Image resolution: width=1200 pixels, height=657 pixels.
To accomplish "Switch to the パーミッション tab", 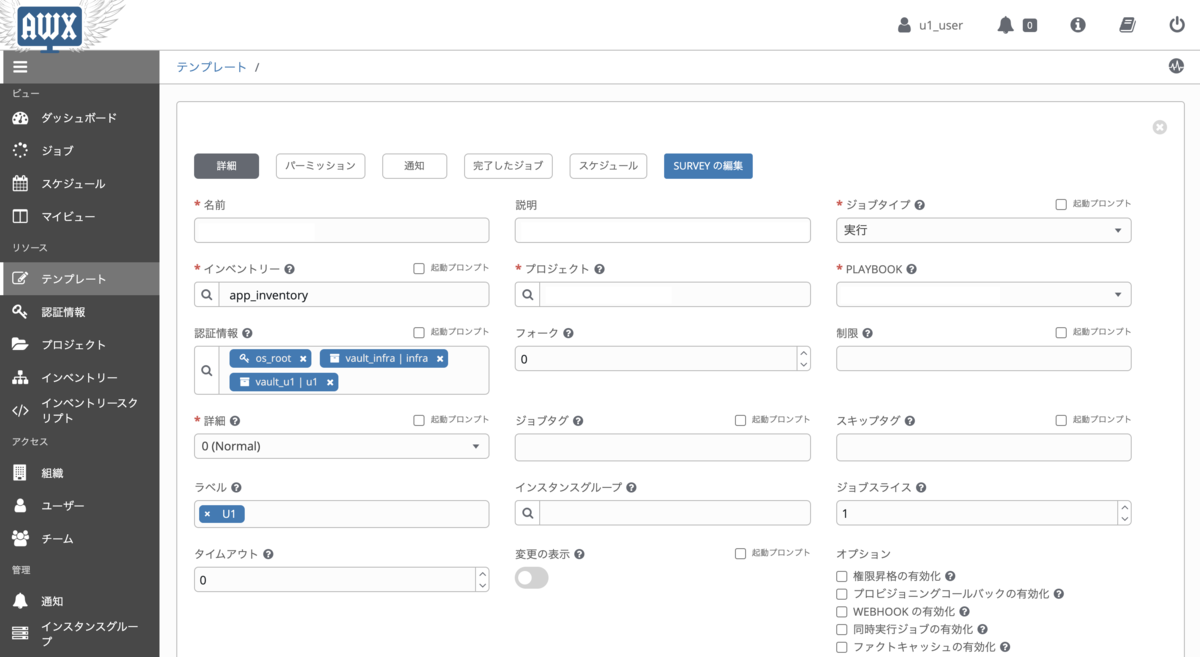I will click(320, 166).
